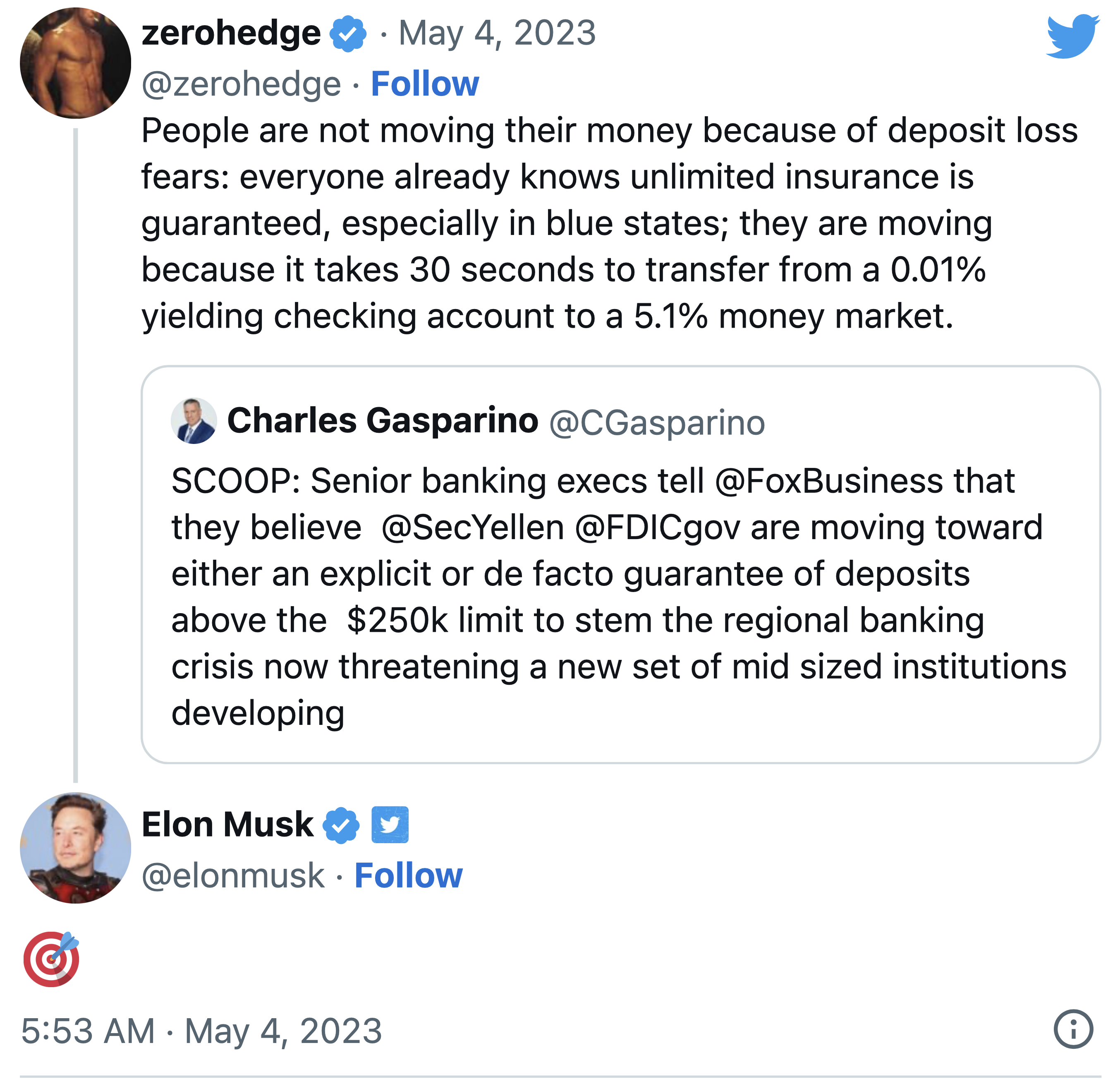Click Charles Gasparino's small avatar
Screen dimensions: 1120x1079
(x=194, y=421)
